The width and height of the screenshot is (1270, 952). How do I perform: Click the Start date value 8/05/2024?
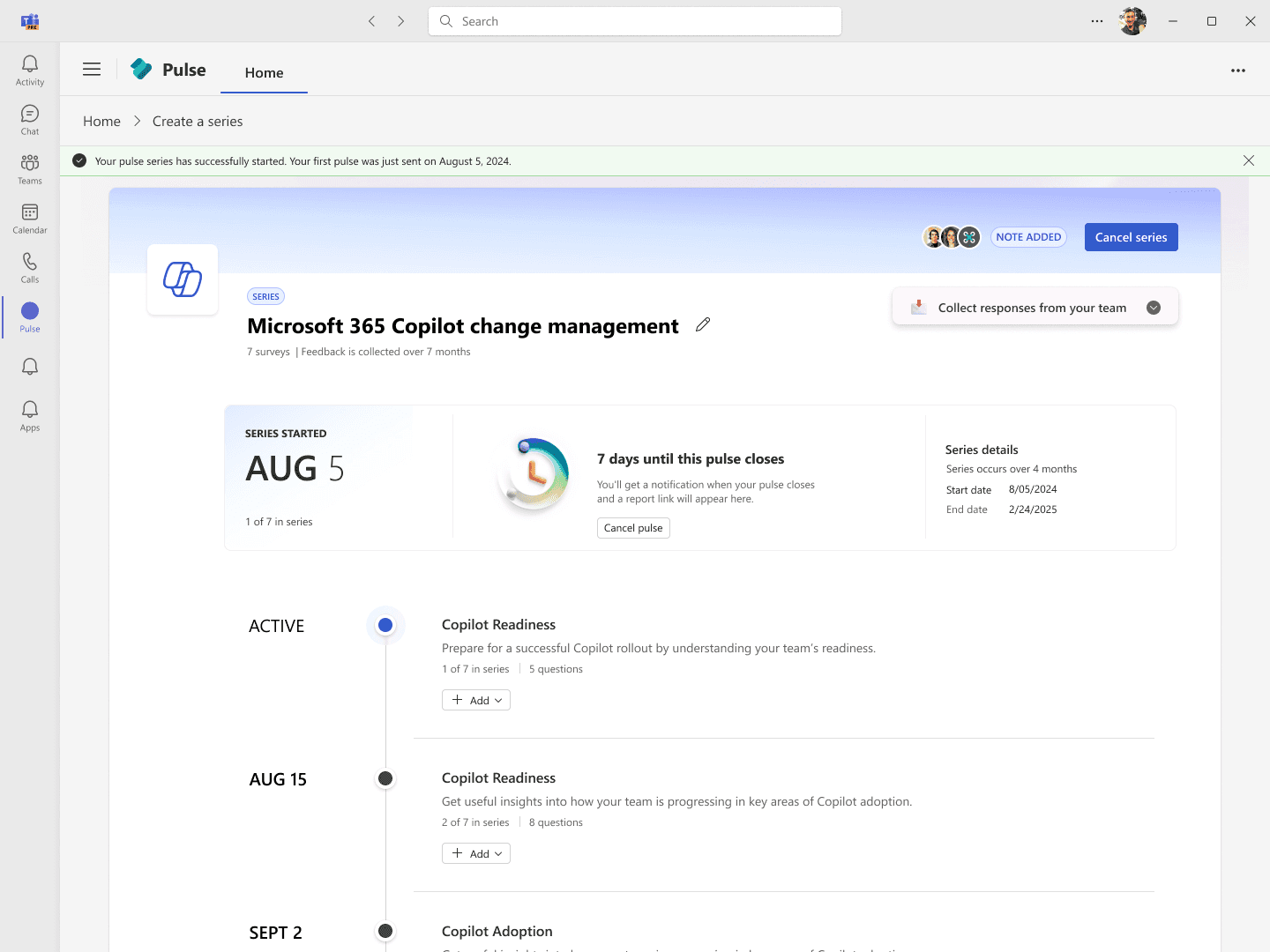coord(1033,489)
